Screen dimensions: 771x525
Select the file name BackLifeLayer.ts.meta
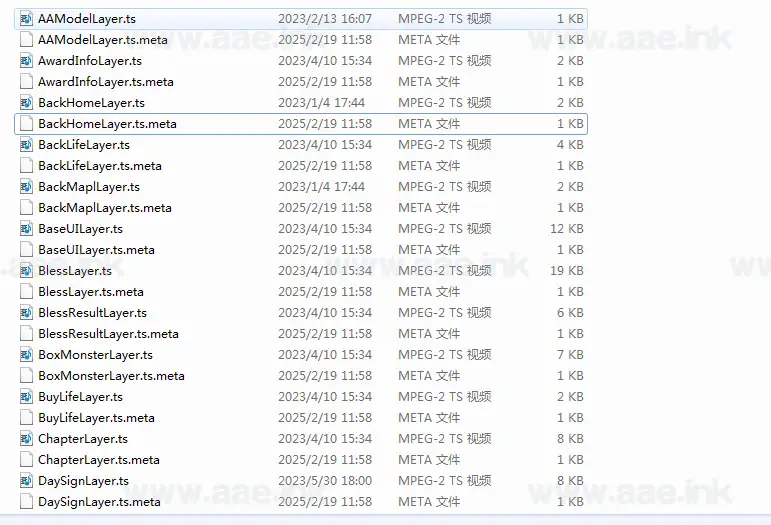click(100, 166)
